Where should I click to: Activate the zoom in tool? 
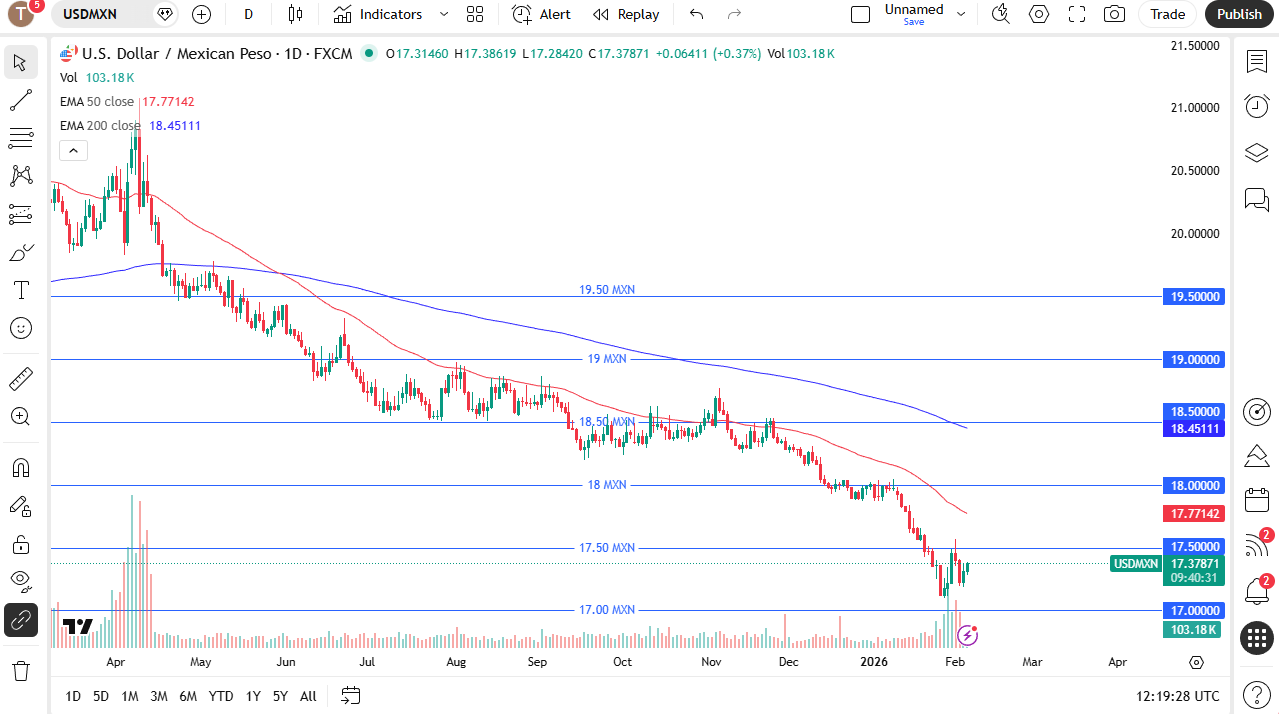pos(20,416)
